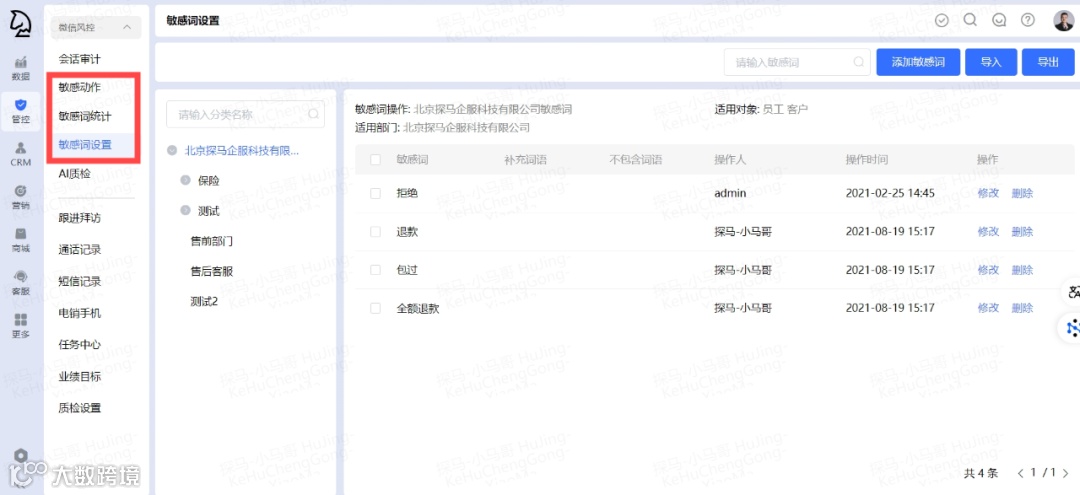Select 售前部门 category
Screen dimensions: 1080x495
point(211,241)
